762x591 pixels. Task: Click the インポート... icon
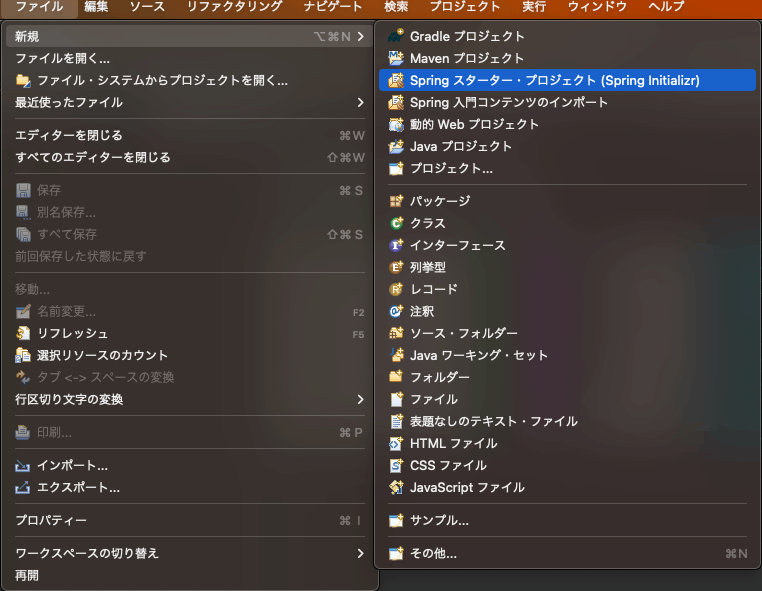[x=23, y=466]
